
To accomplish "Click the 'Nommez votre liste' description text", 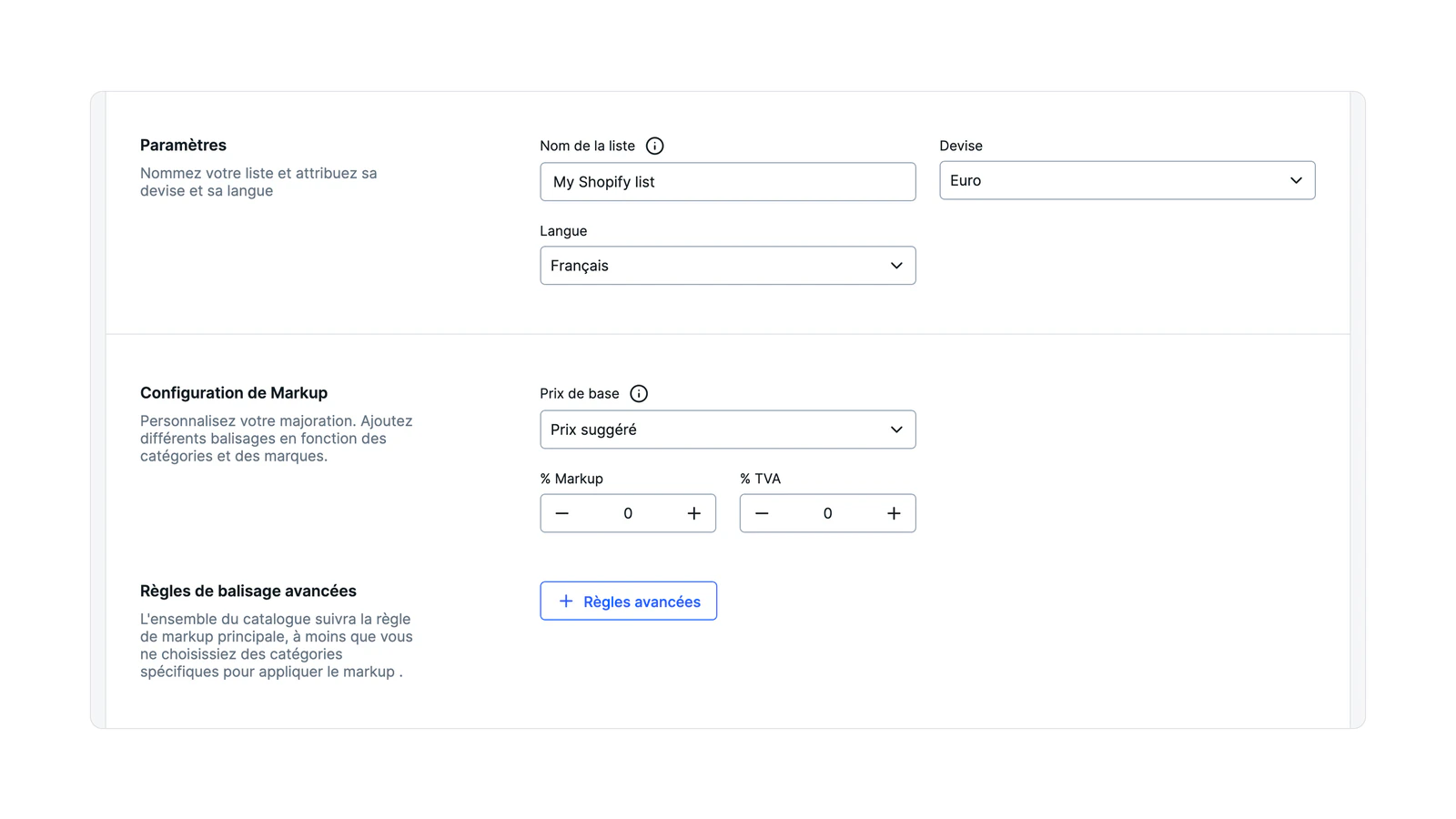I will (x=258, y=182).
